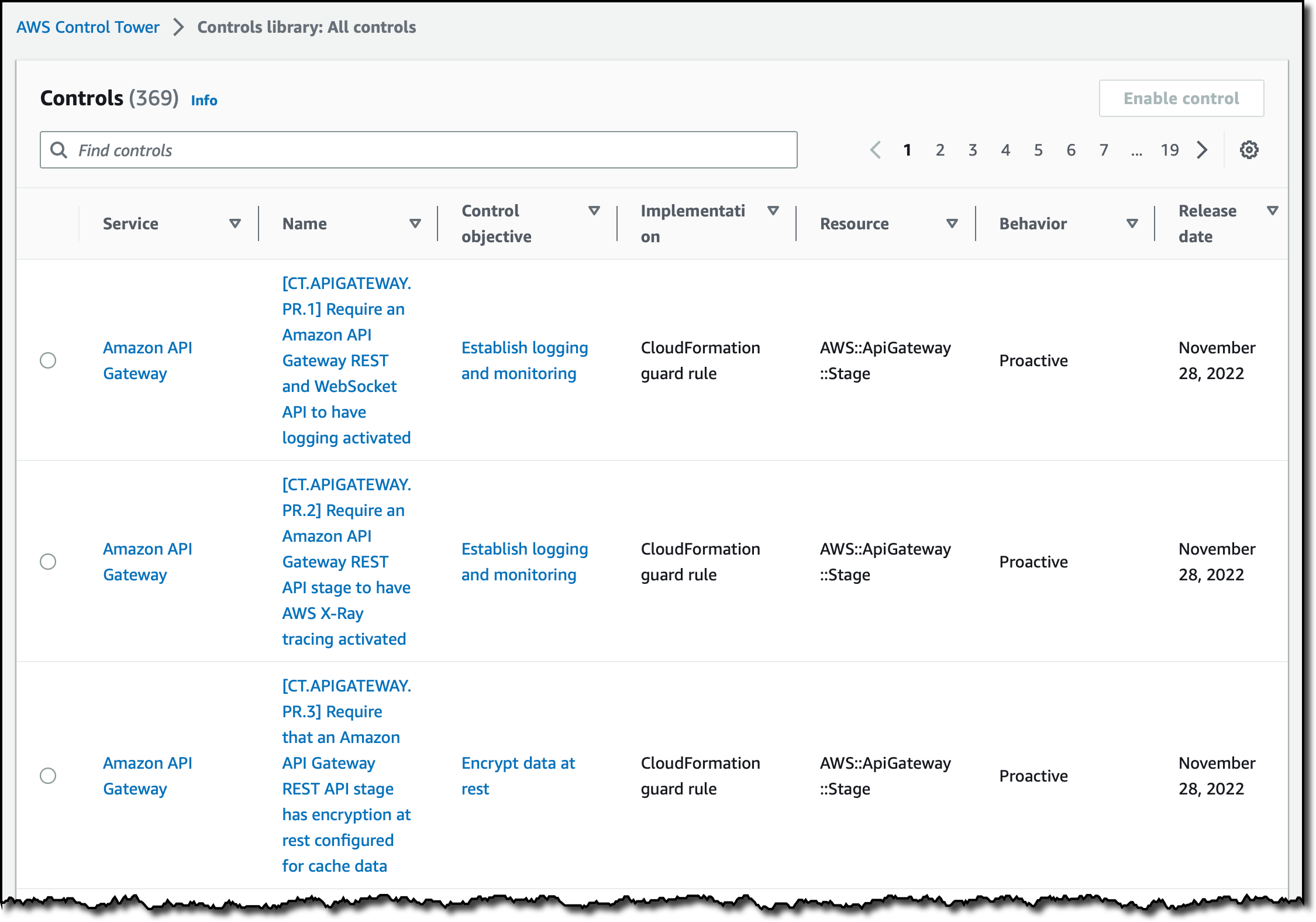Sort by Name column arrow
1316x922 pixels.
(415, 223)
